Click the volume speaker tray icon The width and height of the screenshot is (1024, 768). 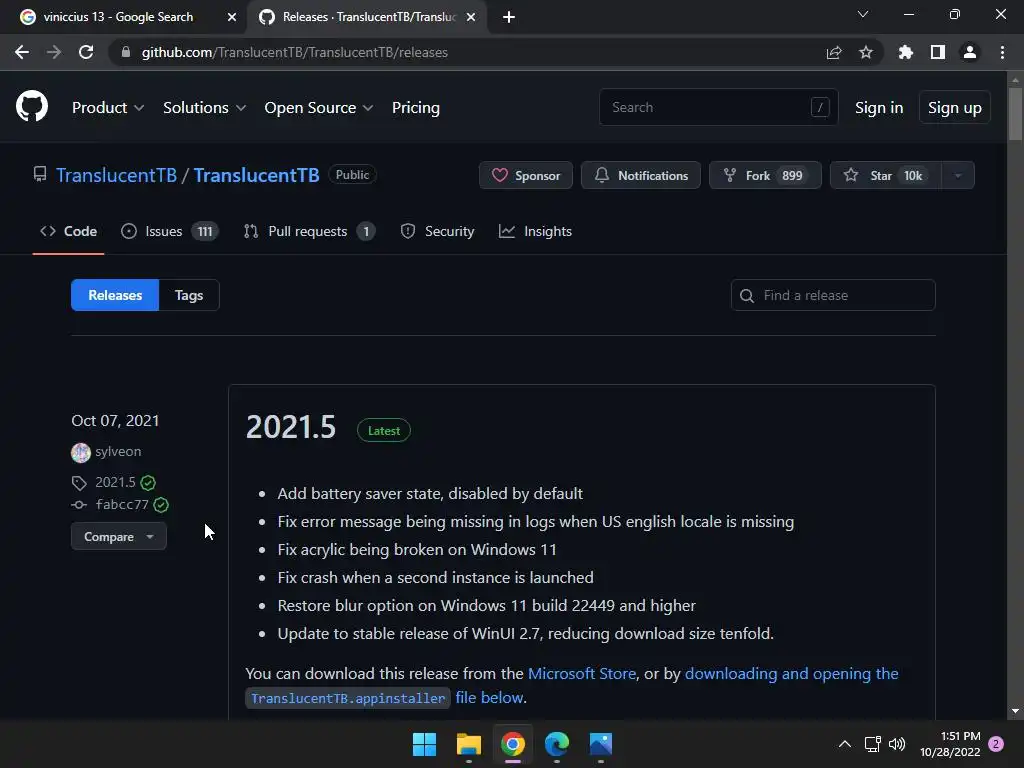tap(897, 744)
